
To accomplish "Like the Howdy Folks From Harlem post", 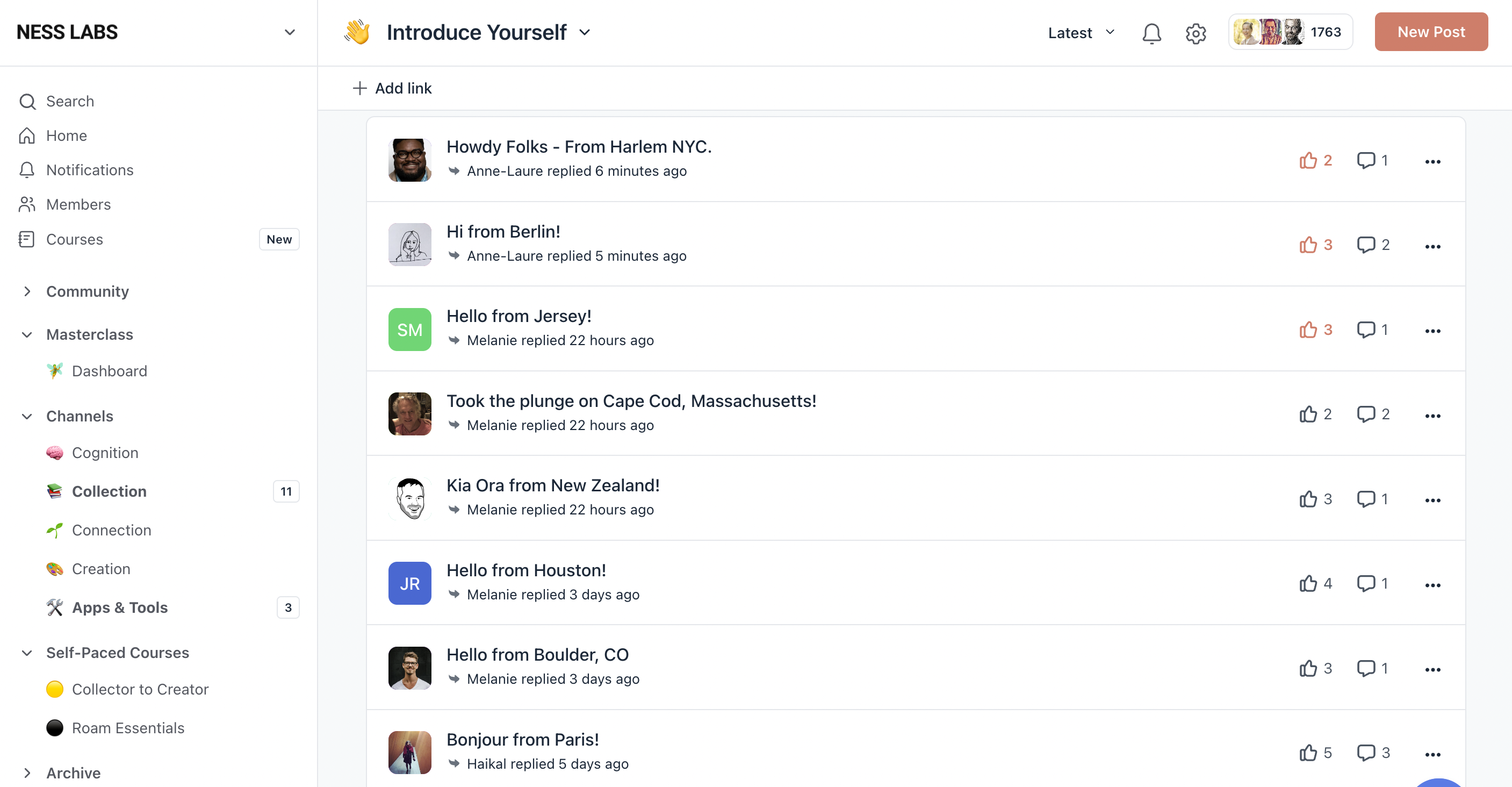I will [x=1308, y=160].
